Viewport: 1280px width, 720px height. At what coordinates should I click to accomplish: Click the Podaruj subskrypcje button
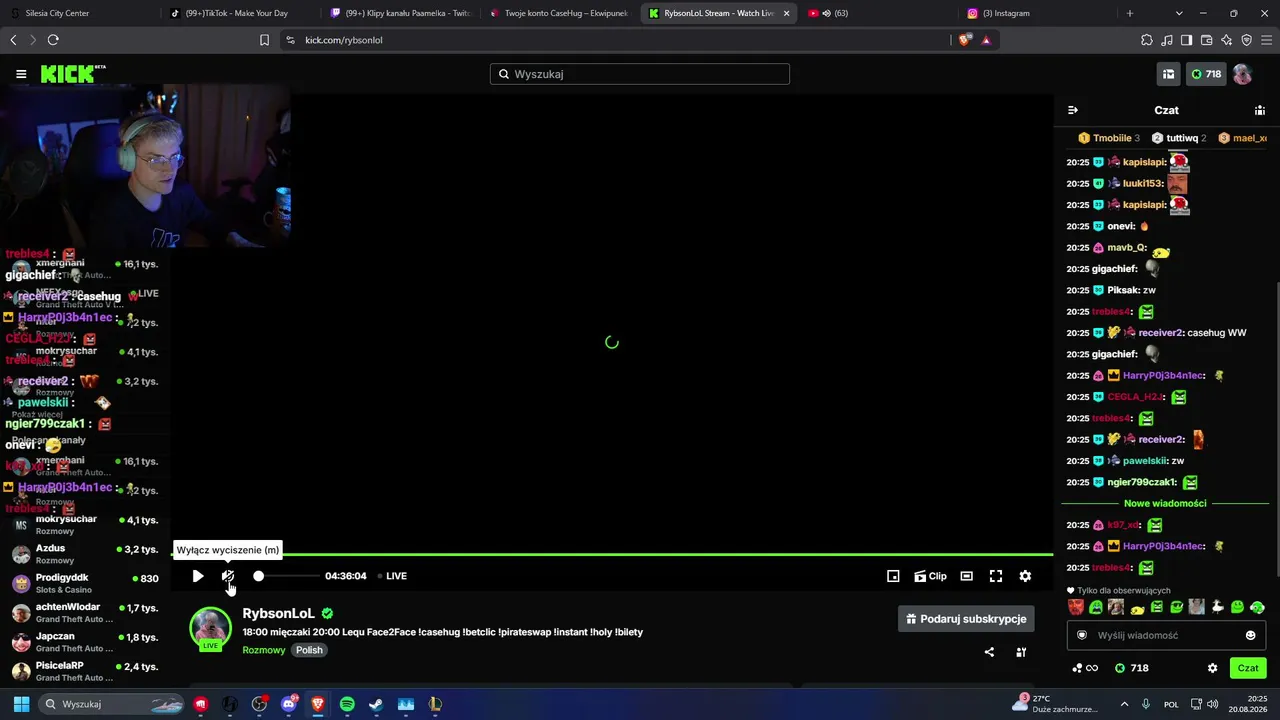966,619
